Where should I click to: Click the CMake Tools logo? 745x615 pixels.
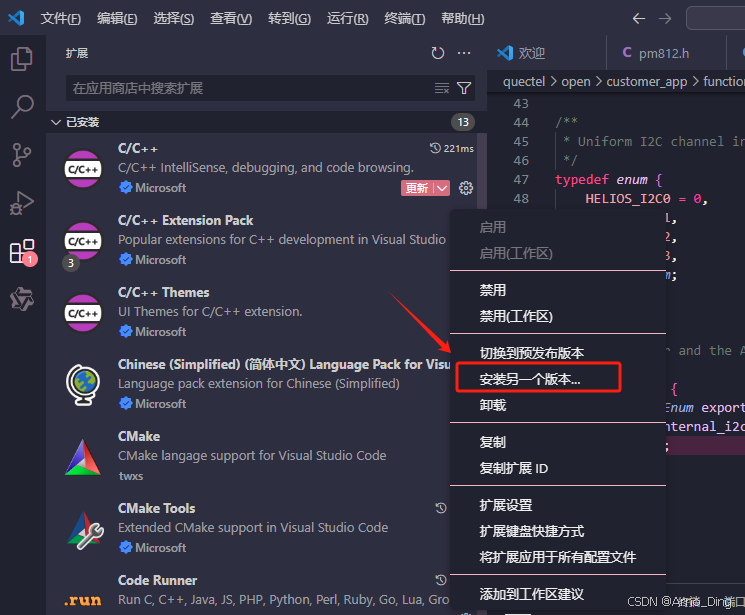tap(85, 530)
